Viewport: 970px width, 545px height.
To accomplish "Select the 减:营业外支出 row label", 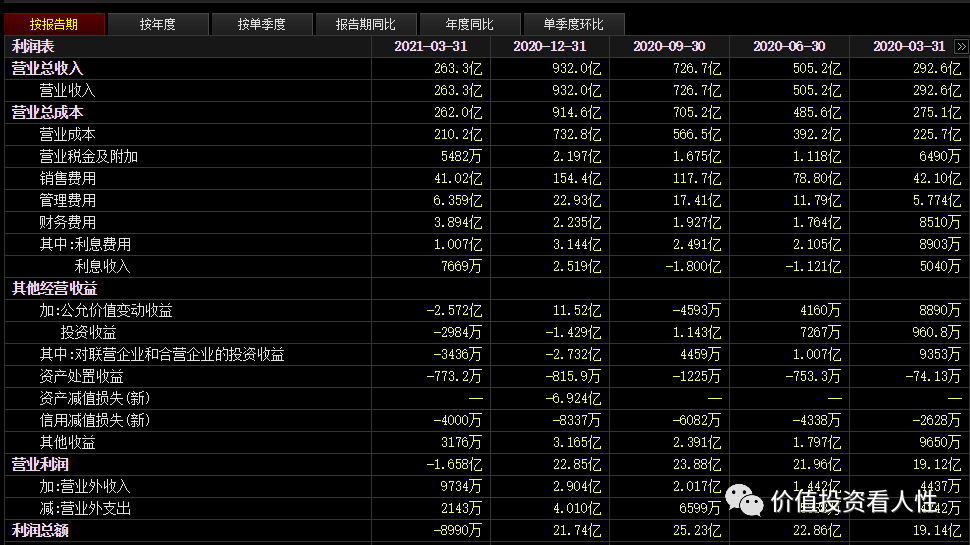I will (85, 509).
